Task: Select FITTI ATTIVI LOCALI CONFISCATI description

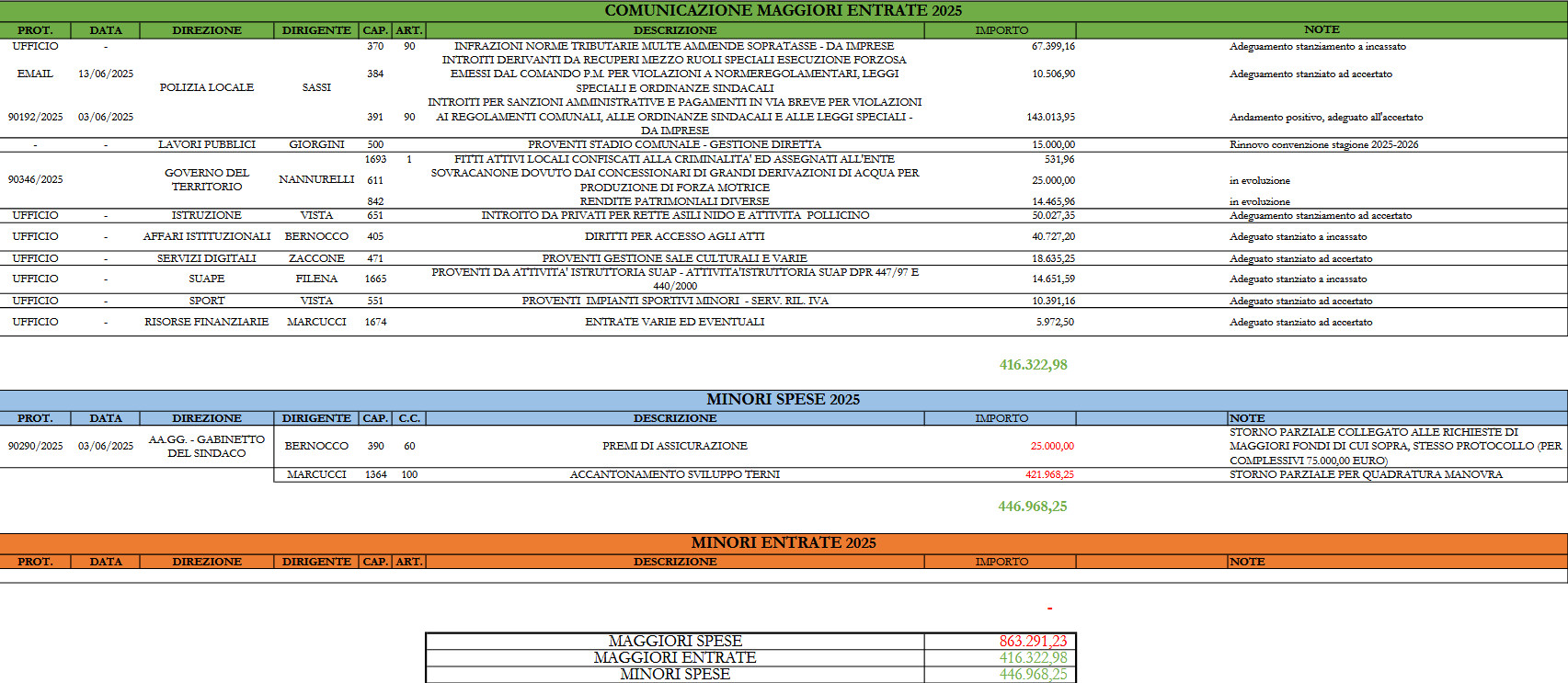Action: click(674, 159)
